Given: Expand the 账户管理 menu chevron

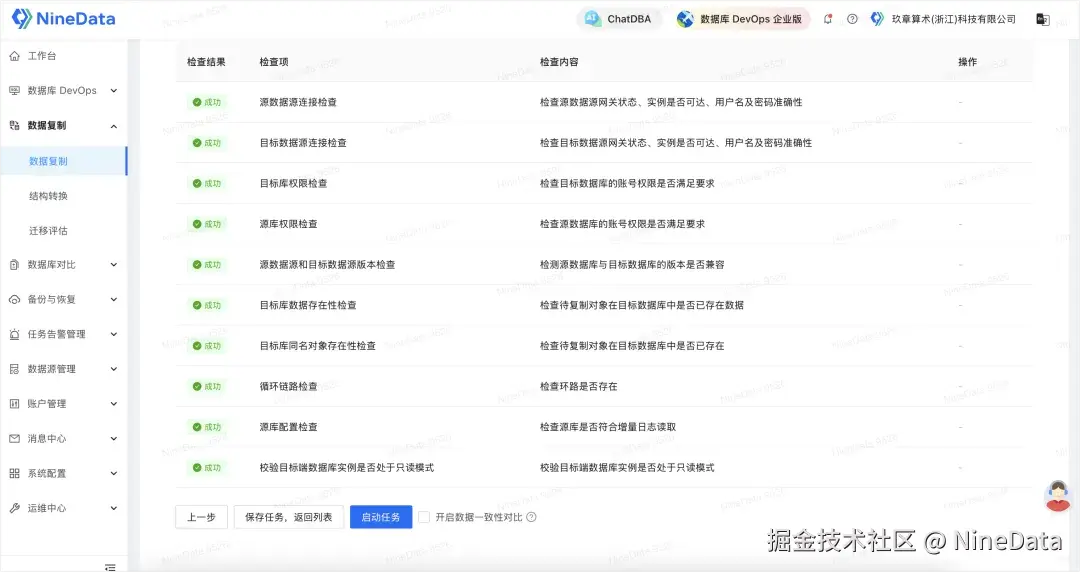Looking at the screenshot, I should (114, 404).
